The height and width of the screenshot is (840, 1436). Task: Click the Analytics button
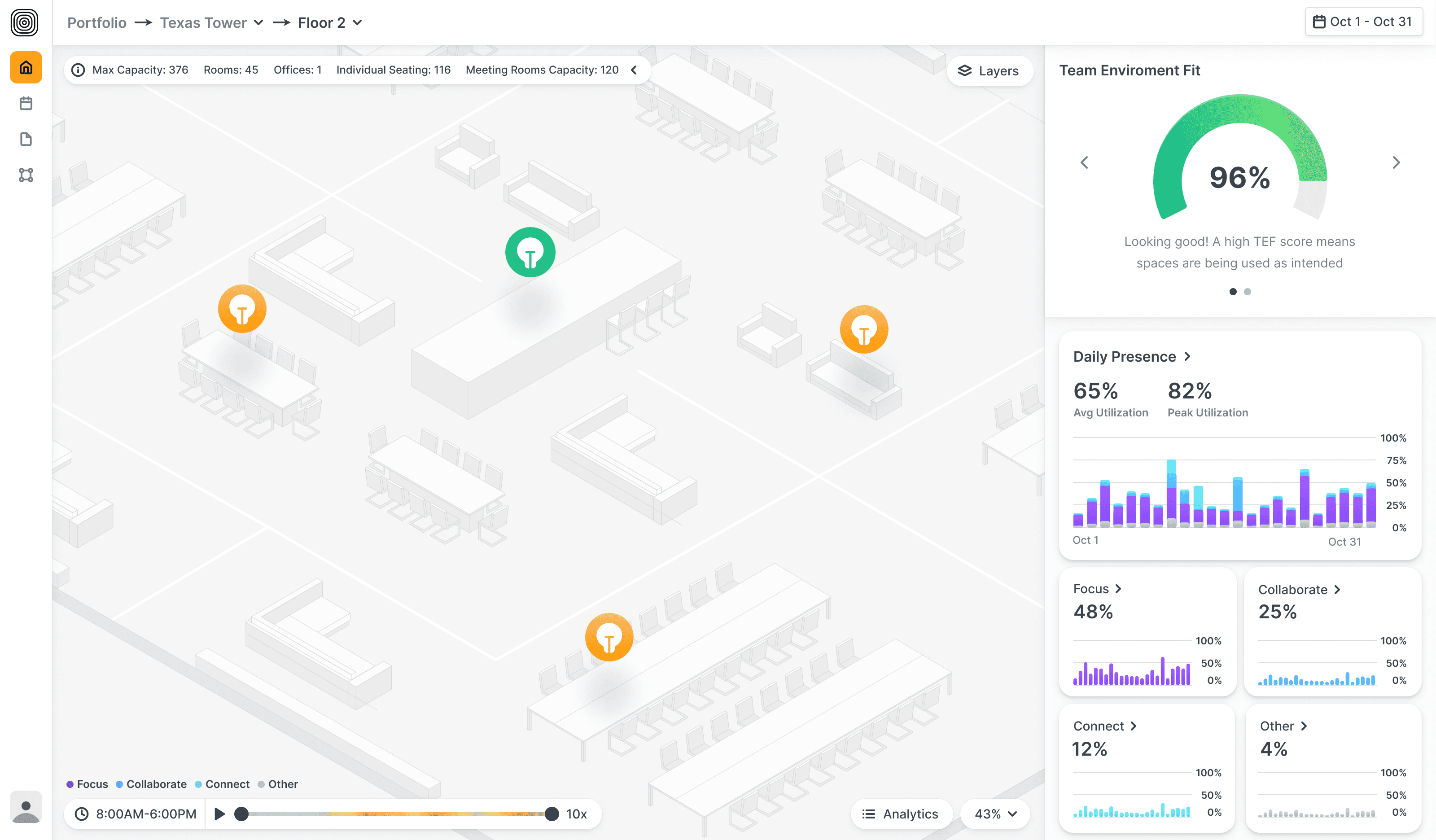pyautogui.click(x=900, y=814)
